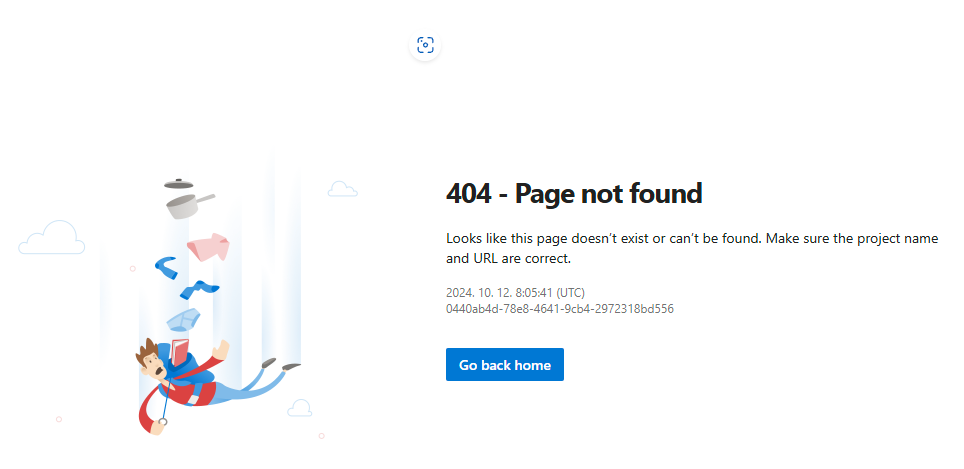Screen dimensions: 964x469
Task: Click the page doesn't exist description text
Action: coord(692,248)
